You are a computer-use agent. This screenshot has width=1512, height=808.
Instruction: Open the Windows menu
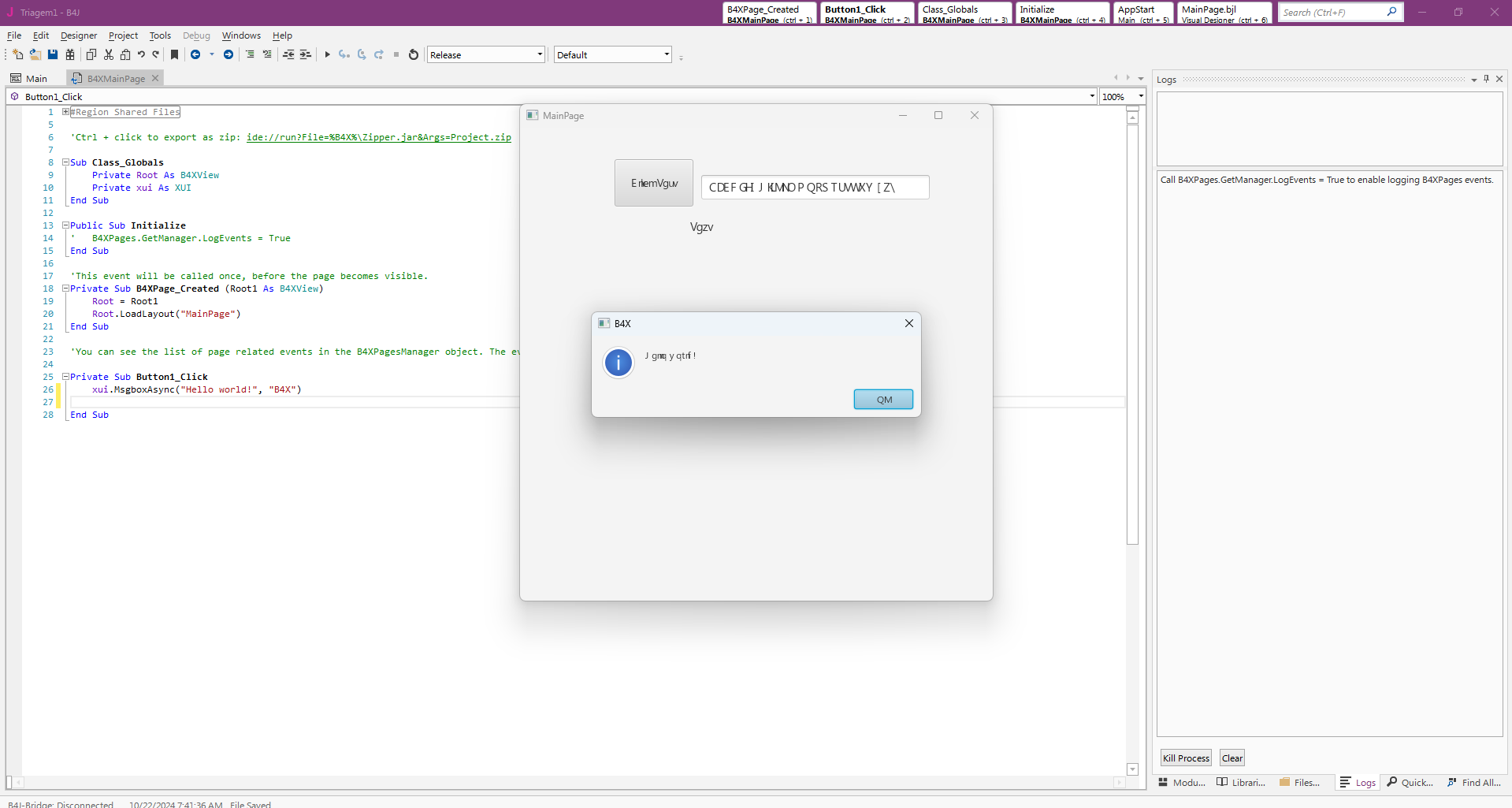click(241, 35)
